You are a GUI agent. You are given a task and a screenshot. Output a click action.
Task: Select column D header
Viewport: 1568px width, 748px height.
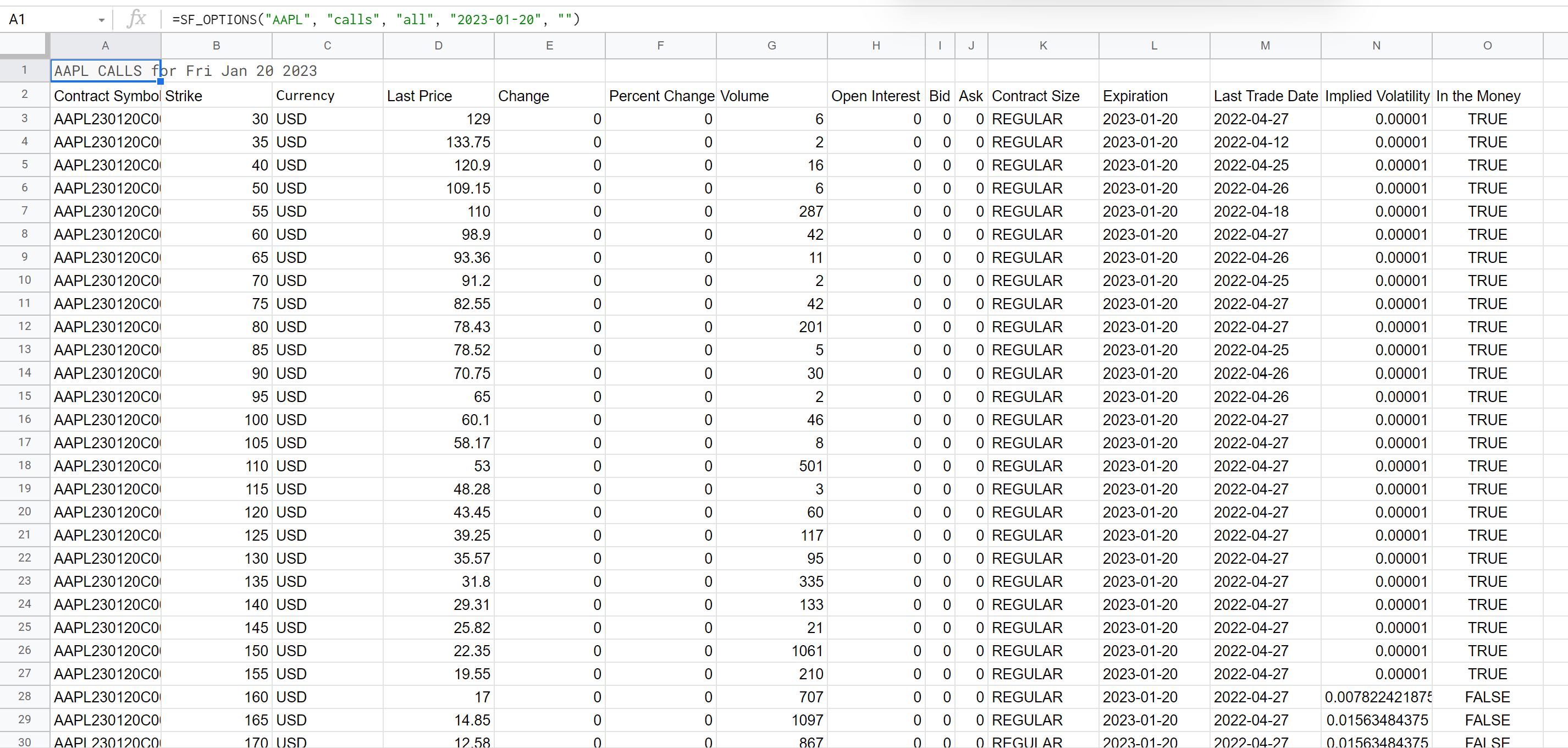point(438,46)
